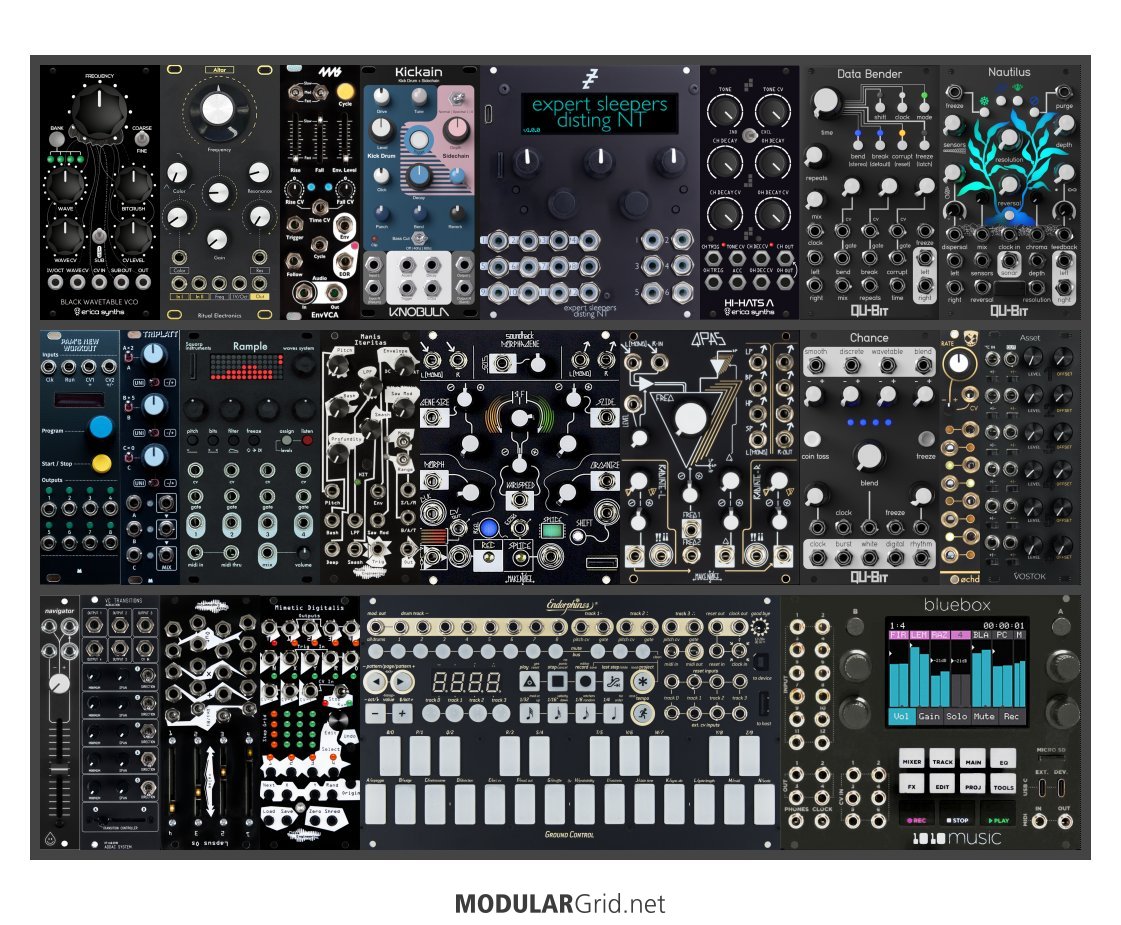1121x925 pixels.
Task: Select the 1/32 note button on Ground Control
Action: tap(529, 713)
